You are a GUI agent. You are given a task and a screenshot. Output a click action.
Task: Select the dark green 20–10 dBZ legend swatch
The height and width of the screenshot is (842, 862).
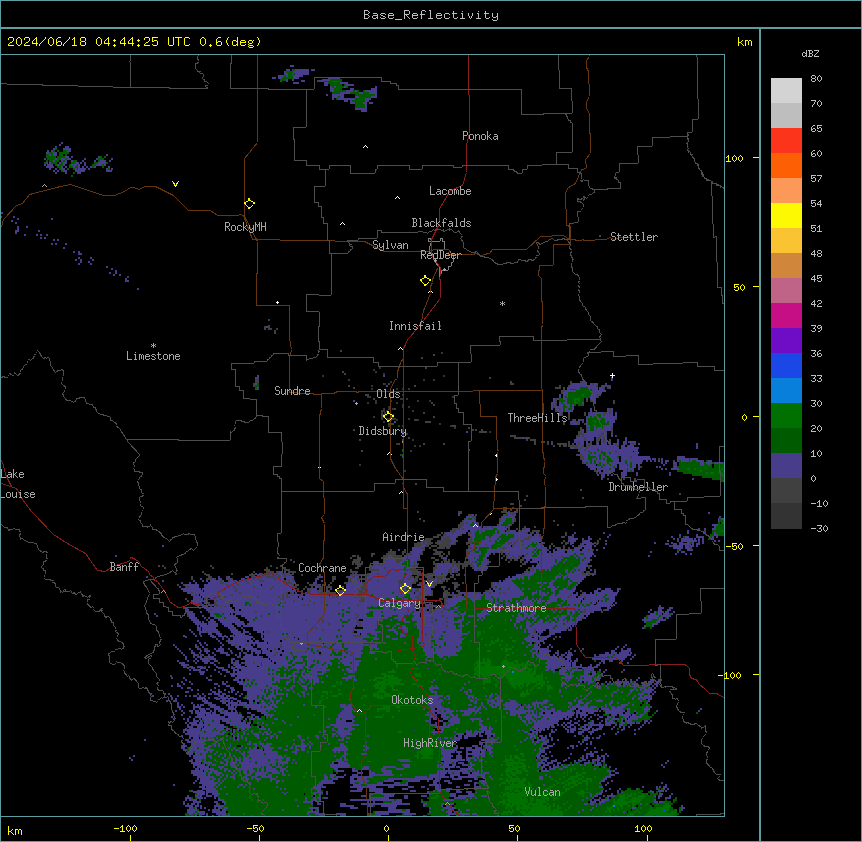(x=786, y=441)
